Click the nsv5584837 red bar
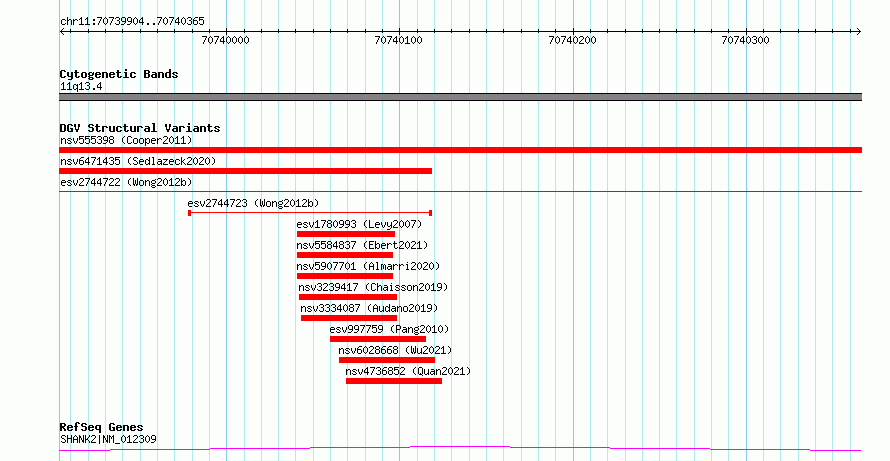This screenshot has height=461, width=890. click(345, 255)
